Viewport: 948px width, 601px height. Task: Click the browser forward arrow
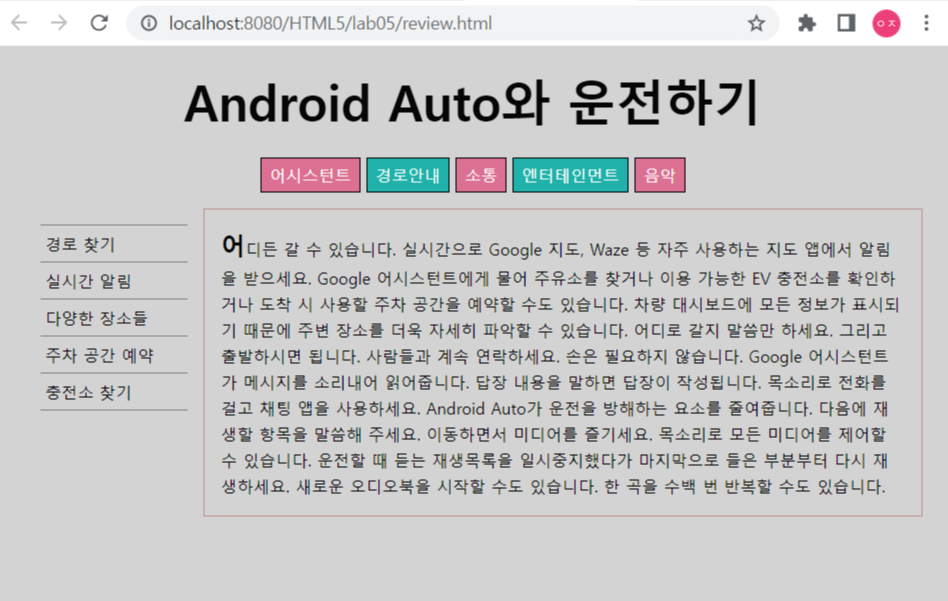click(59, 23)
